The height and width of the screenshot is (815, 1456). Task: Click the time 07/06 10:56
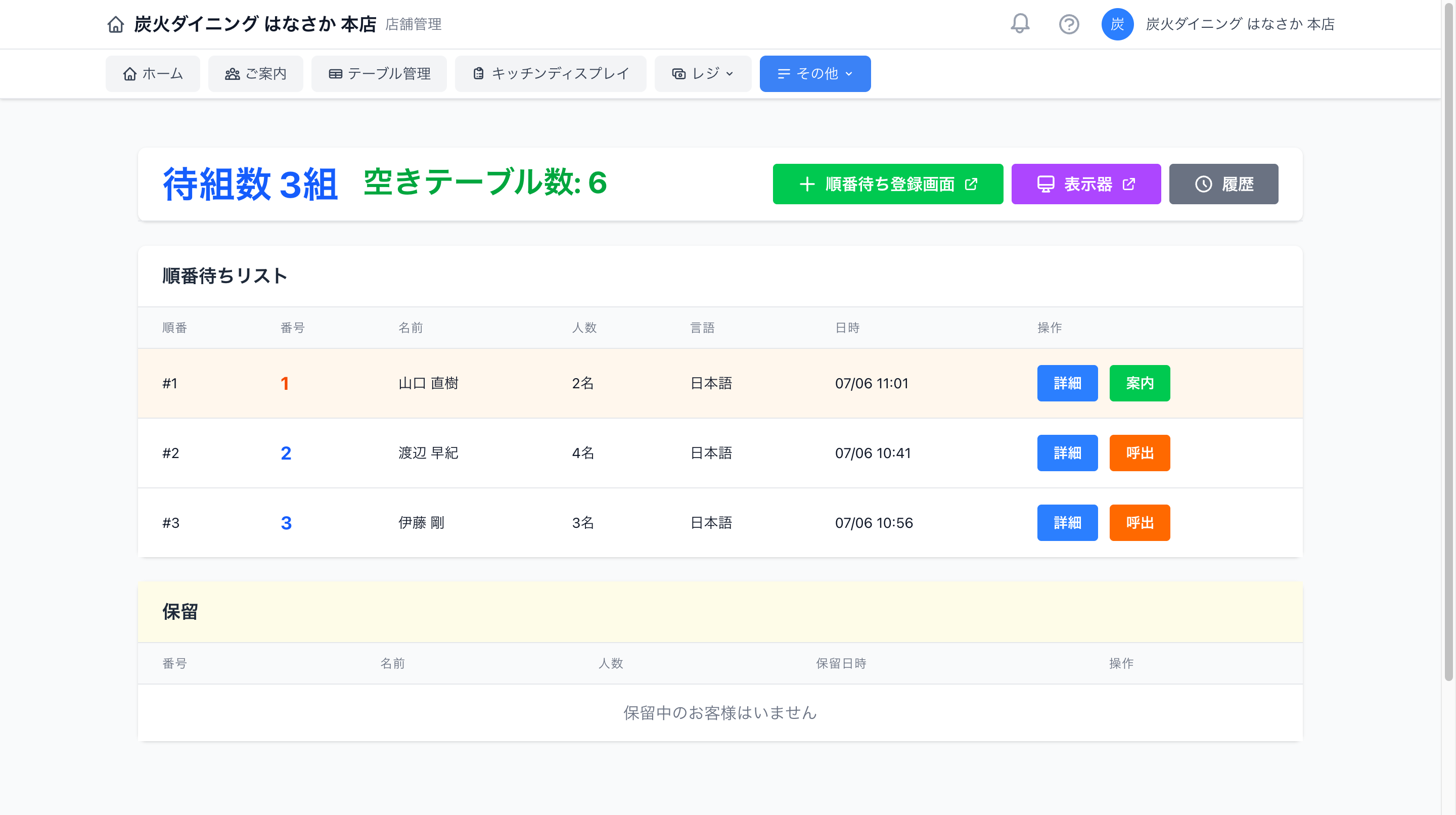pyautogui.click(x=873, y=523)
